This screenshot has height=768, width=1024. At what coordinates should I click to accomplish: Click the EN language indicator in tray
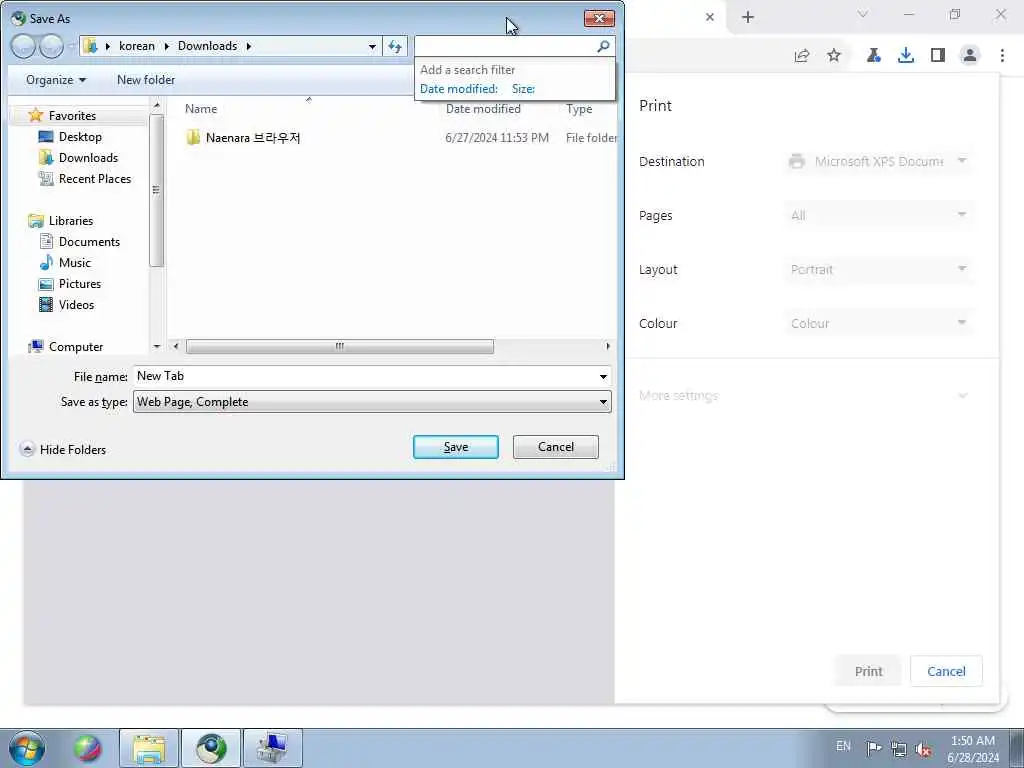pos(843,746)
